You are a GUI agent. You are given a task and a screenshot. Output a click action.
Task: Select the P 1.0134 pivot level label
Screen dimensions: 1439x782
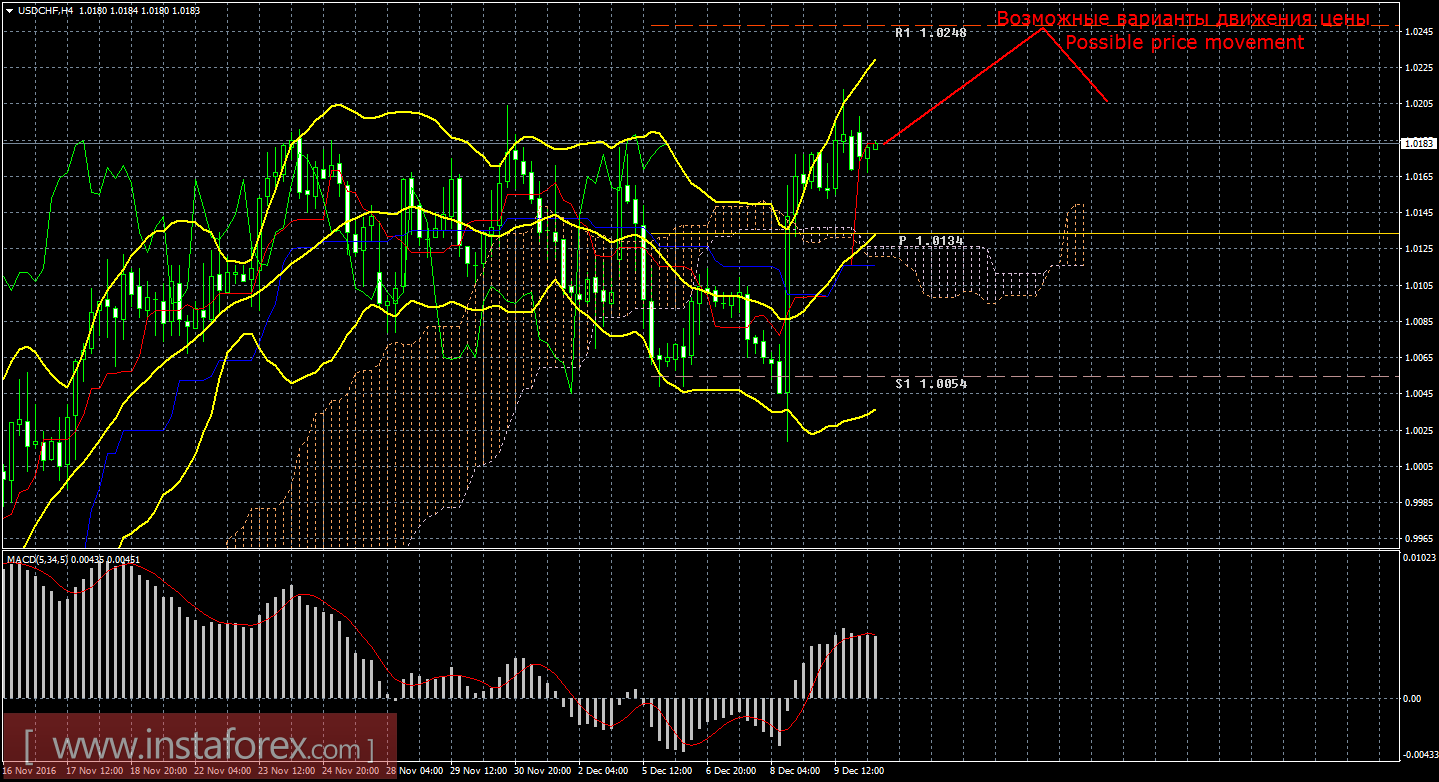pyautogui.click(x=931, y=241)
